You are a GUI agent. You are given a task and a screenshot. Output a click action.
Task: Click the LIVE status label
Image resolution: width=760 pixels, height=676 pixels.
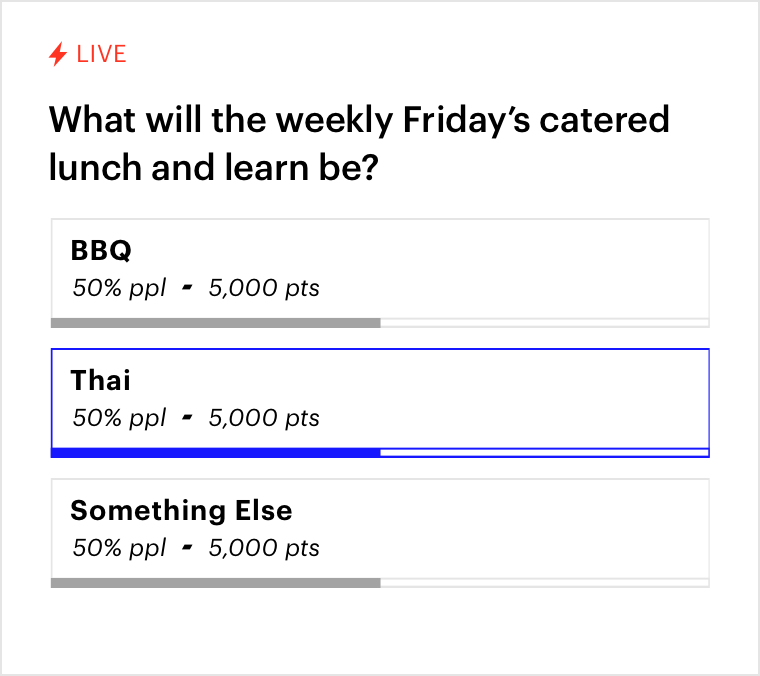(101, 54)
